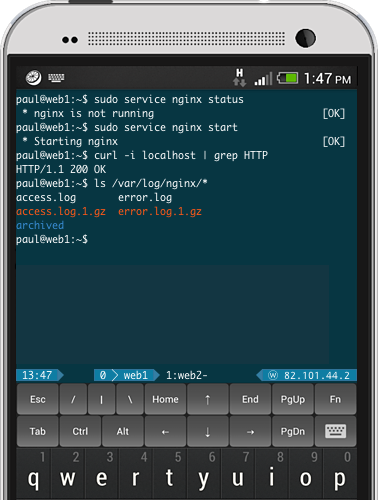378x500 pixels.
Task: Tap the down arrow key
Action: (x=207, y=431)
